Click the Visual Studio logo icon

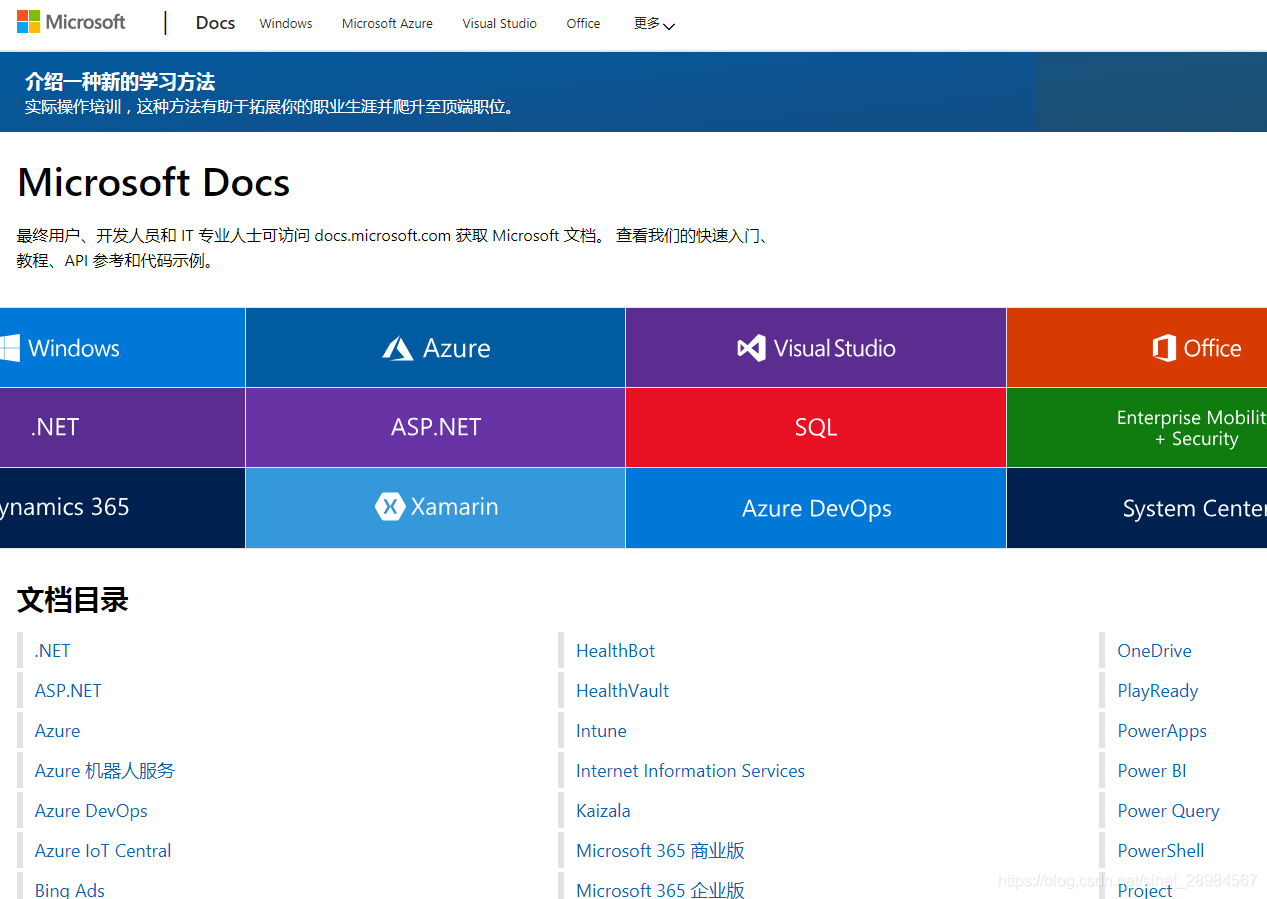pyautogui.click(x=751, y=348)
